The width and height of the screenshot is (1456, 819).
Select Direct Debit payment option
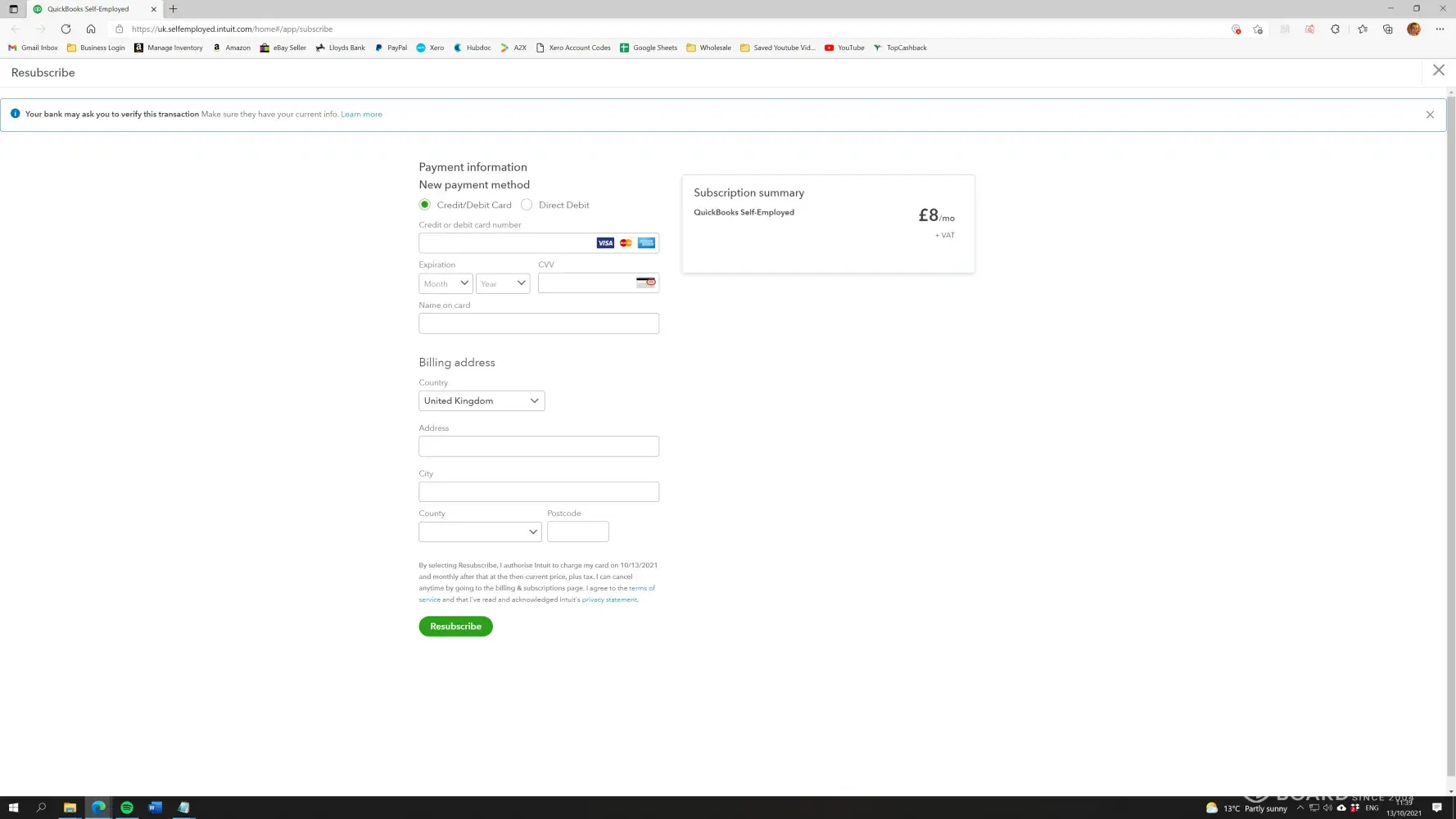pos(527,205)
